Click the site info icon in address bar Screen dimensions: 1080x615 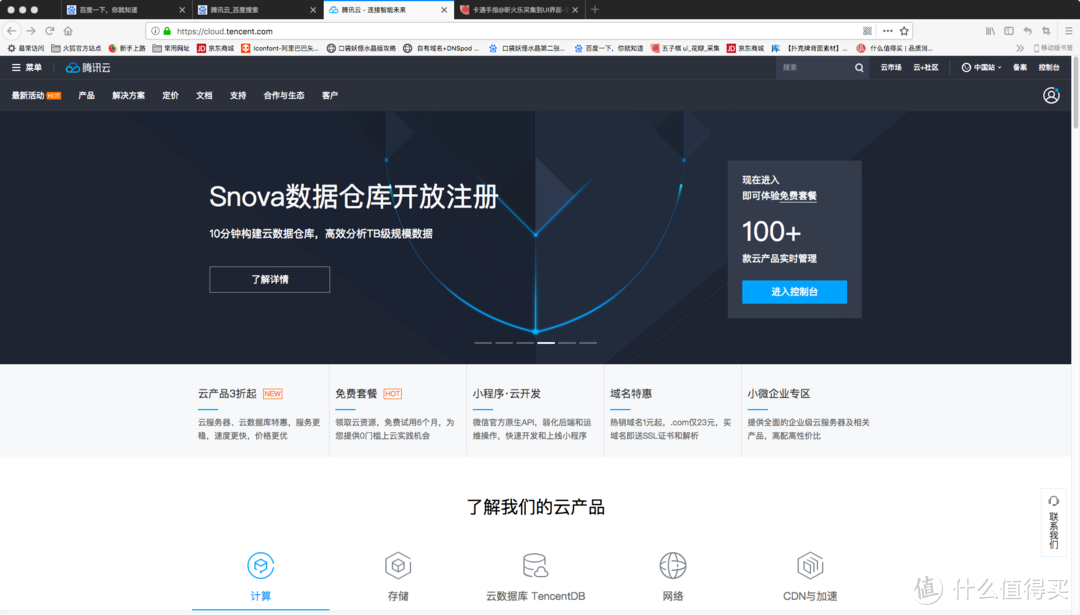coord(156,31)
